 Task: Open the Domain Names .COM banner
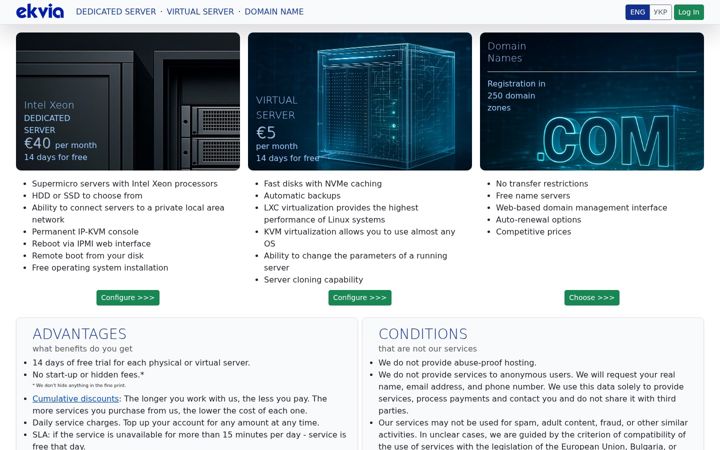point(591,101)
